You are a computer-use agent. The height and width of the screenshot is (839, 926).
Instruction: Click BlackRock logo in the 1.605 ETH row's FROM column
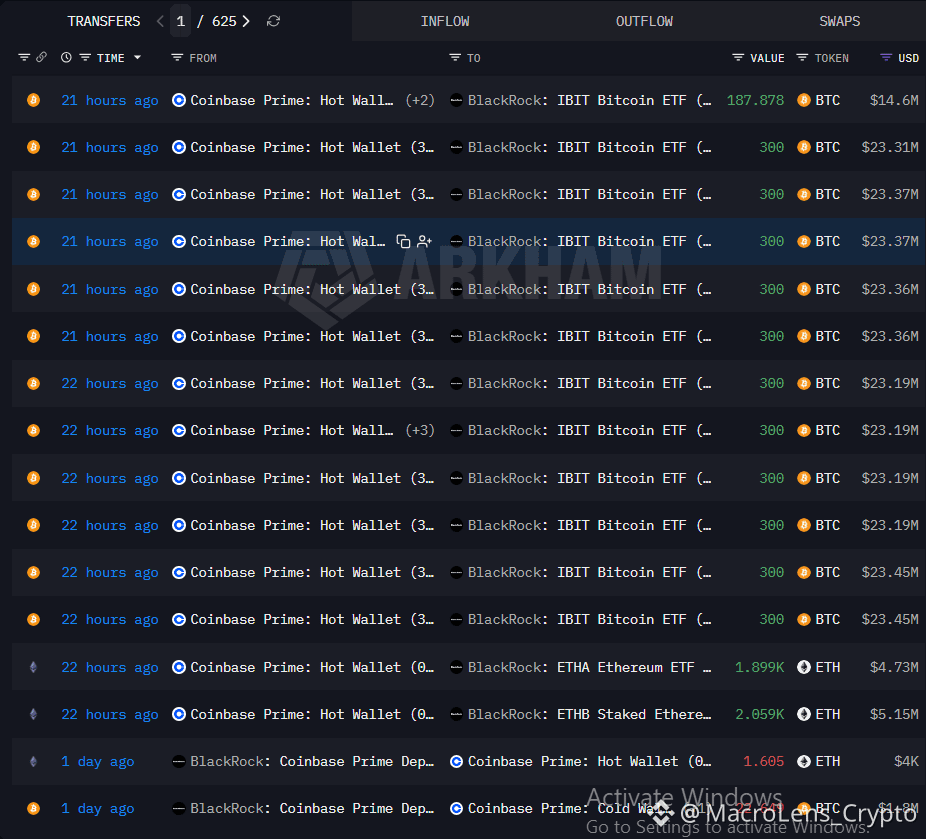click(178, 762)
